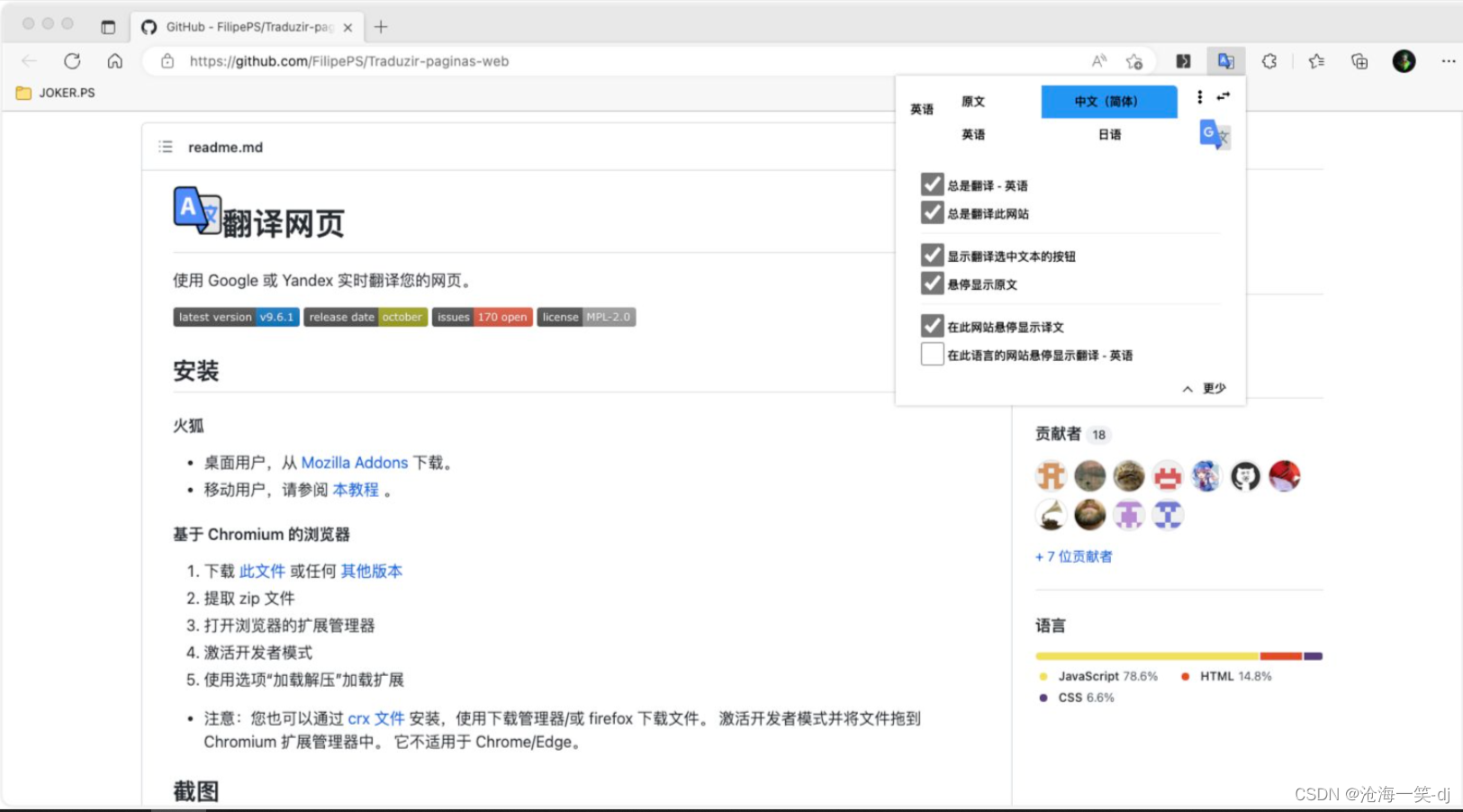Screen dimensions: 1463x812
Task: Select the 中文（简体）target language tab
Action: 1109,102
